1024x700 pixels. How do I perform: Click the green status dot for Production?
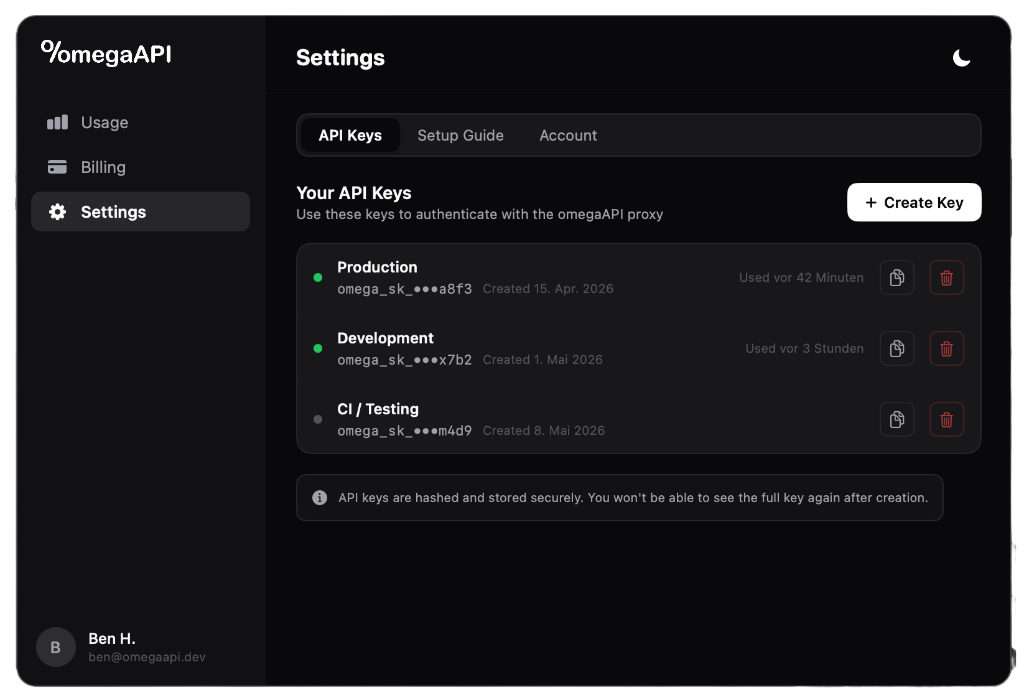tap(318, 278)
